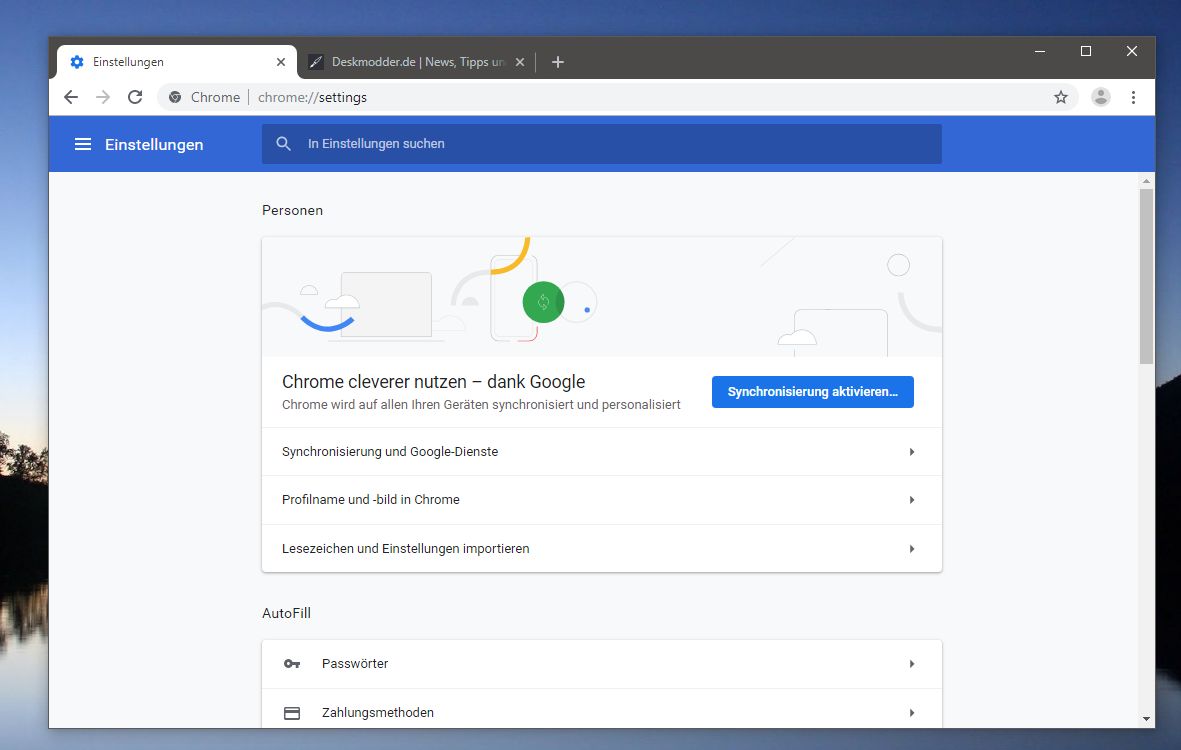Click the AutoFill section heading
The height and width of the screenshot is (750, 1181).
(286, 613)
